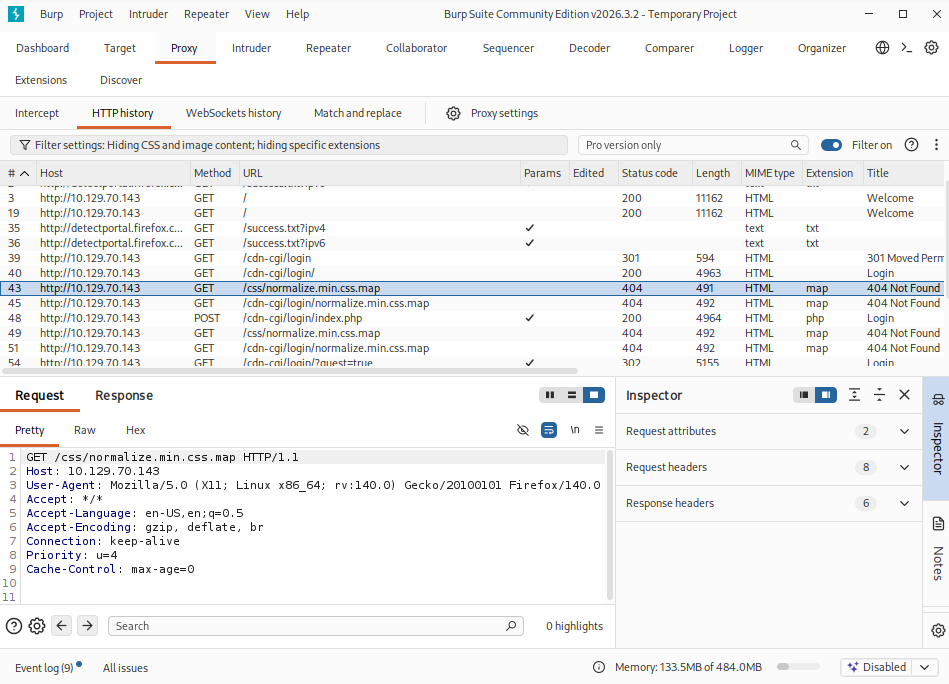Switch to the Repeater tab
This screenshot has width=949, height=684.
pyautogui.click(x=328, y=48)
